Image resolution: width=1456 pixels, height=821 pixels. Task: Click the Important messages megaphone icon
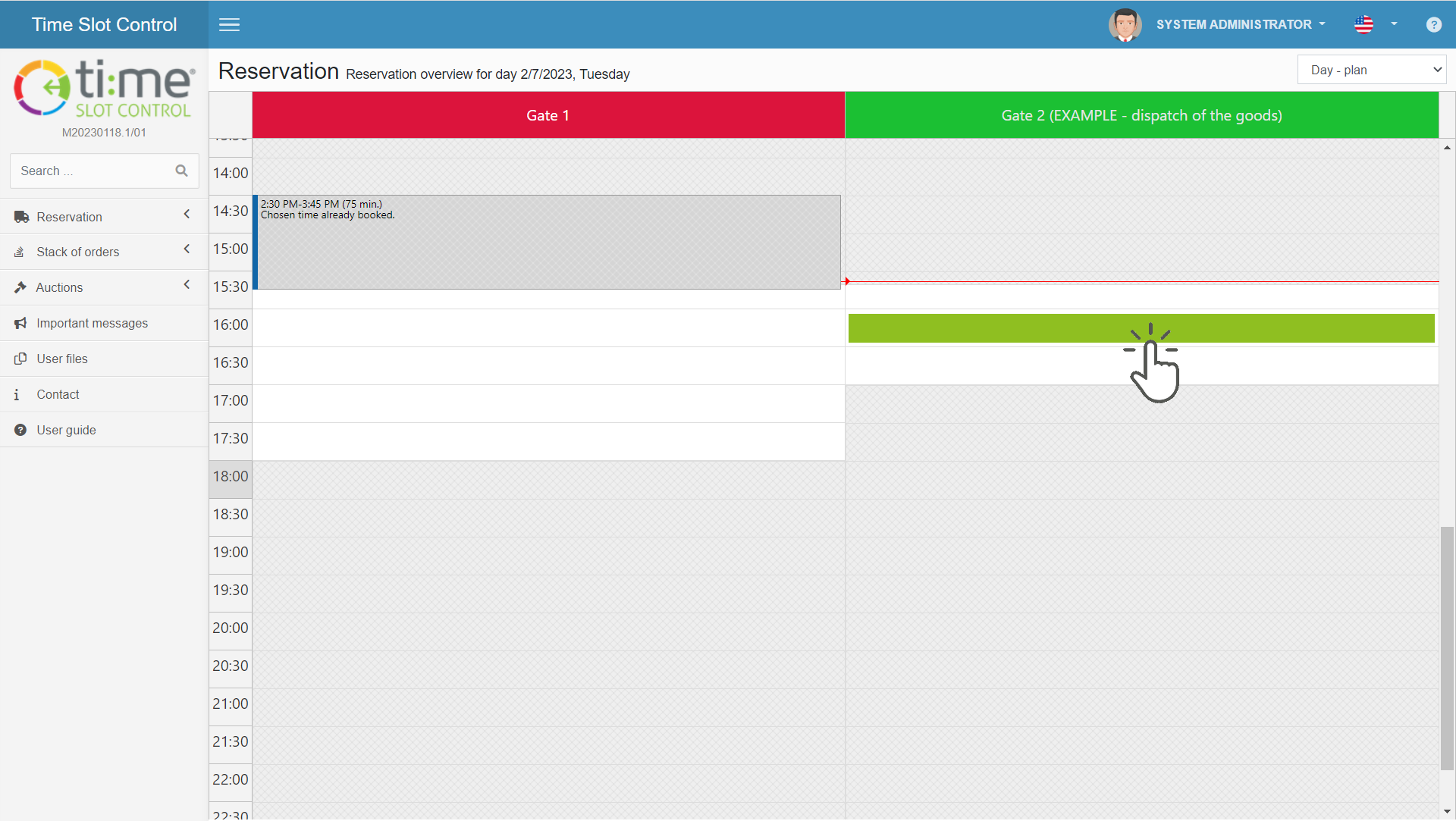(x=20, y=323)
